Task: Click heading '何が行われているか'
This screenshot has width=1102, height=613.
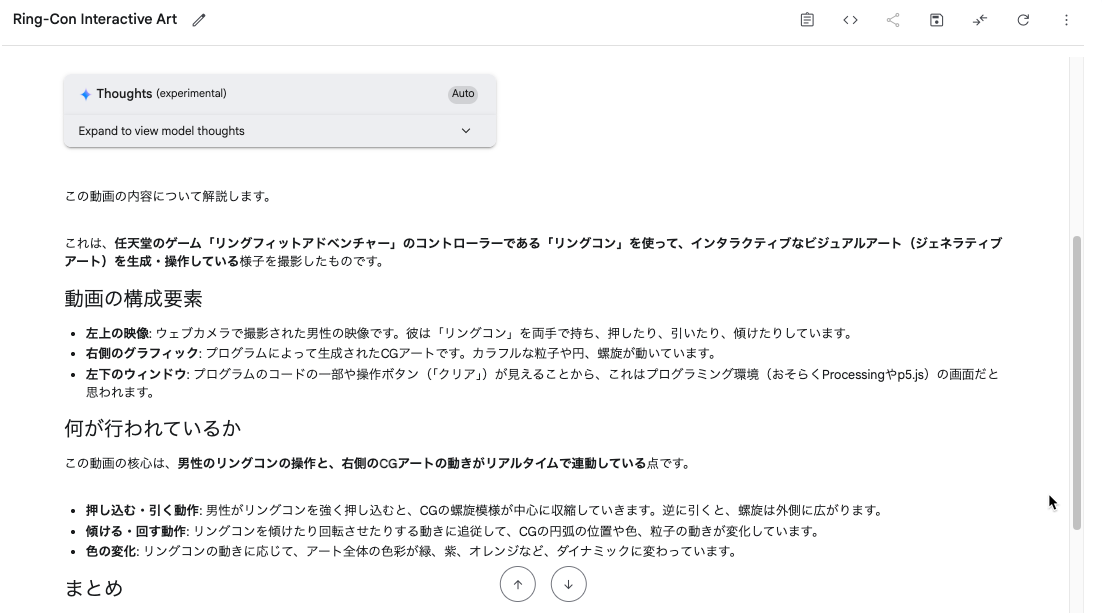Action: click(x=153, y=428)
